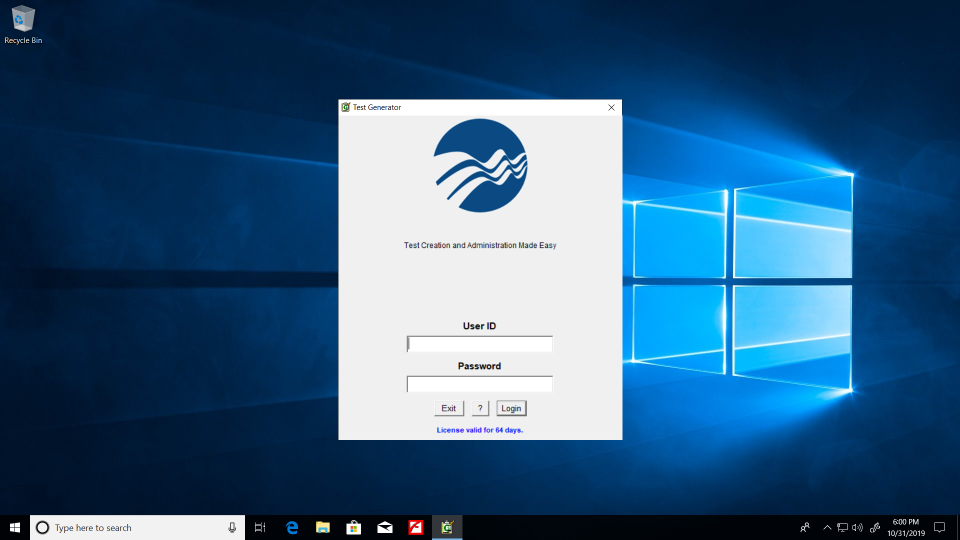
Task: Launch Microsoft Edge from the taskbar
Action: (292, 527)
